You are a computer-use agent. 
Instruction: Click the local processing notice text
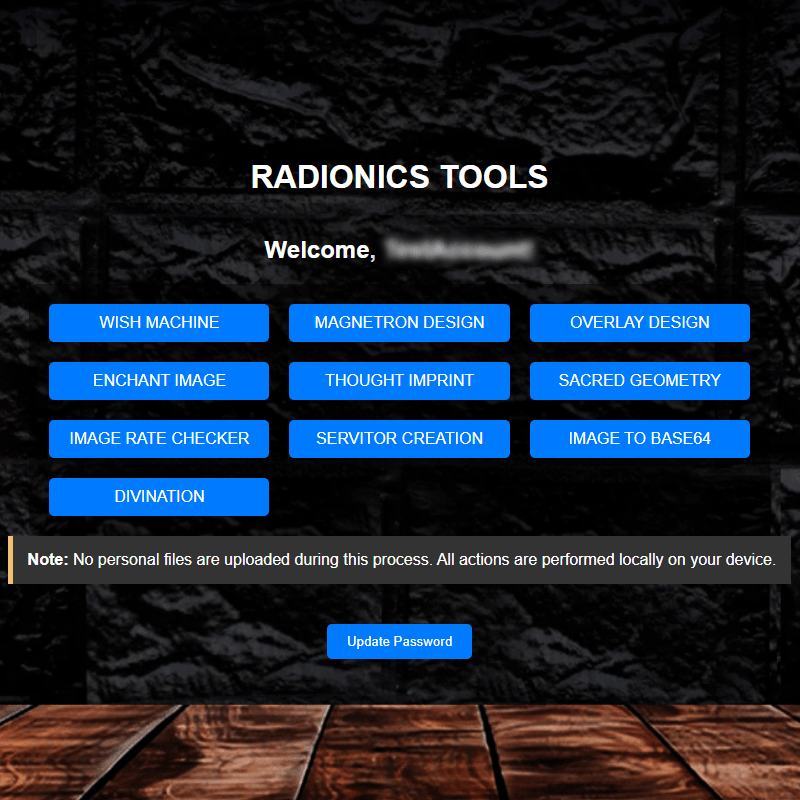(x=424, y=560)
